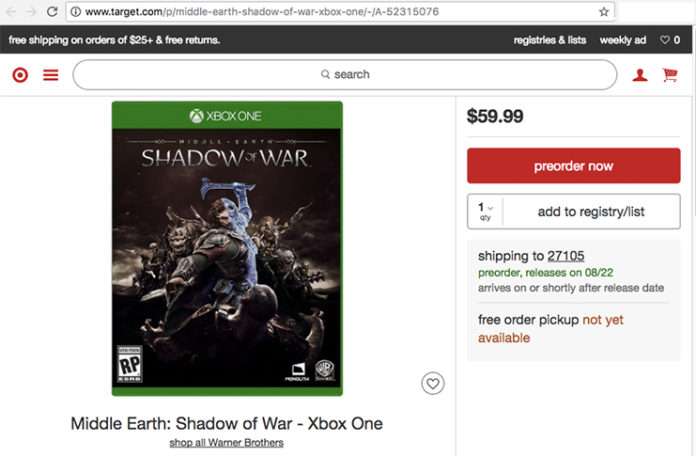Screen dimensions: 696x456
Task: Click the Target bullseye logo
Action: pos(20,75)
